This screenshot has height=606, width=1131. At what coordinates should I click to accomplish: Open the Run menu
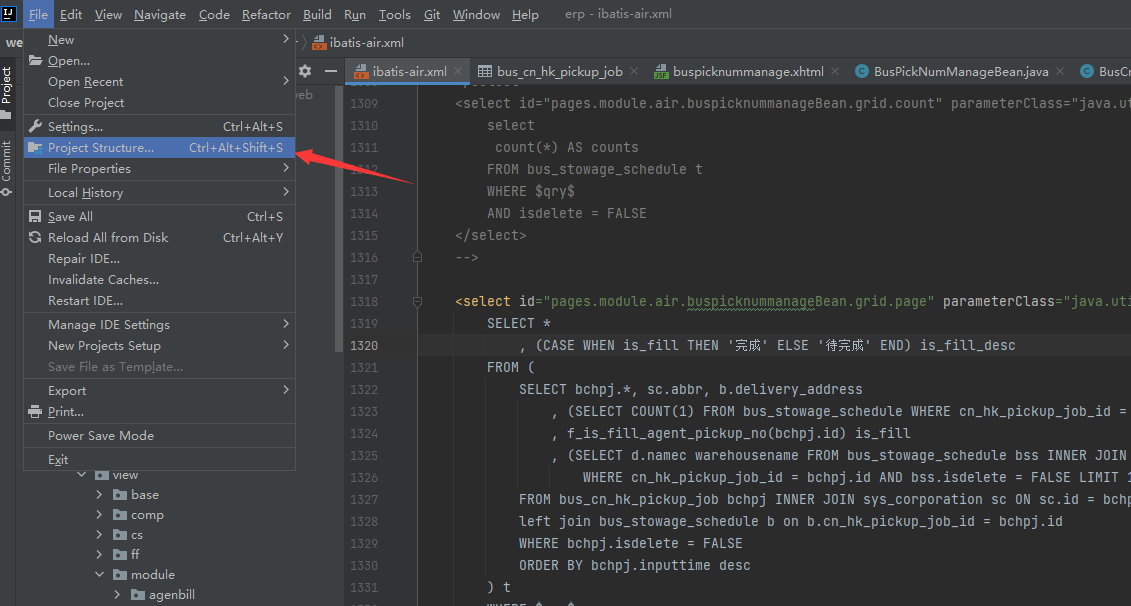355,14
